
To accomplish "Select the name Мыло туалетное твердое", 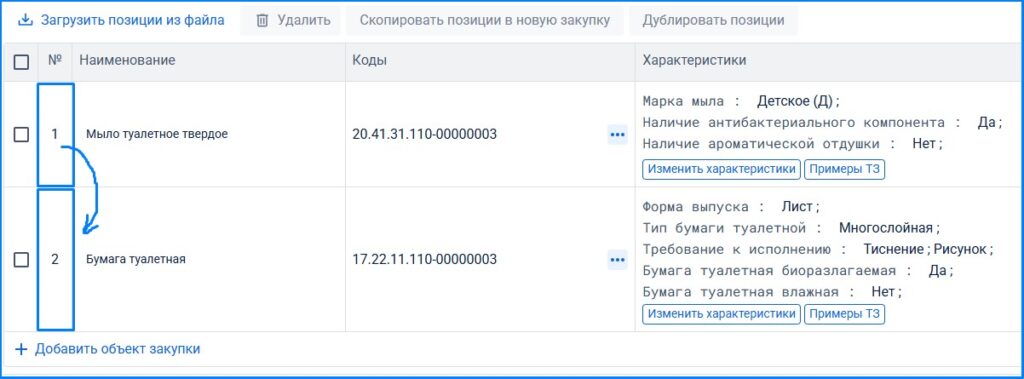I will pyautogui.click(x=157, y=135).
